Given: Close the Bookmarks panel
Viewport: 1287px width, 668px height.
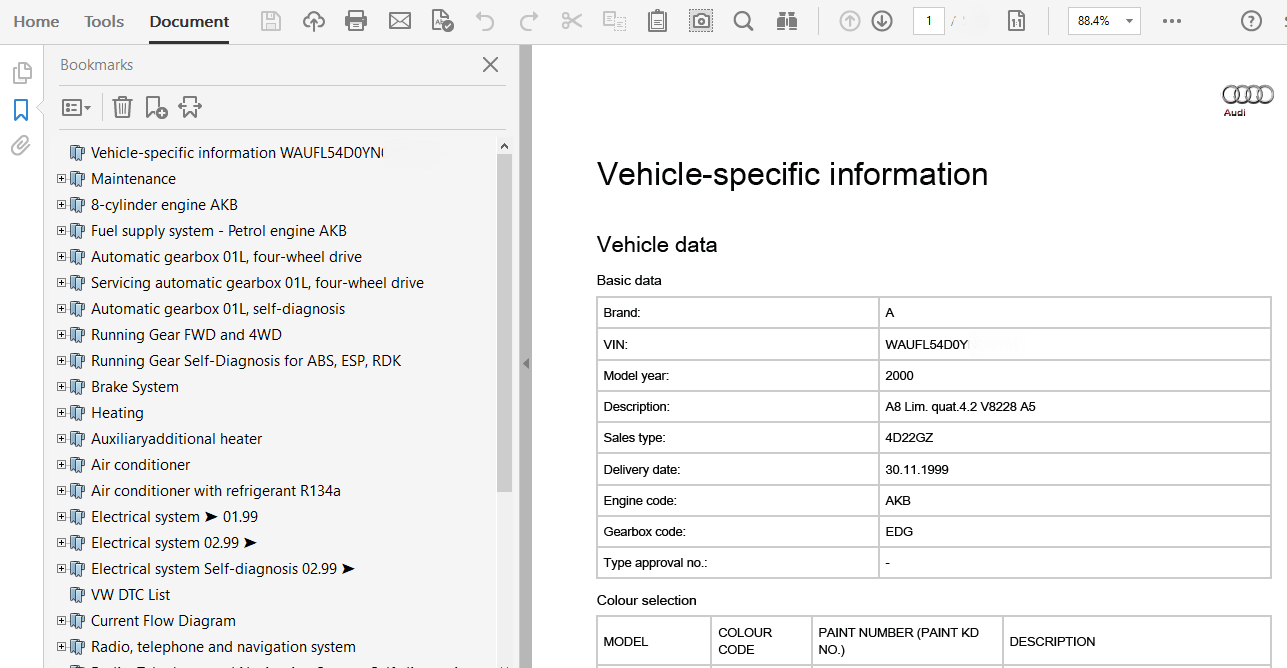Looking at the screenshot, I should coord(490,65).
